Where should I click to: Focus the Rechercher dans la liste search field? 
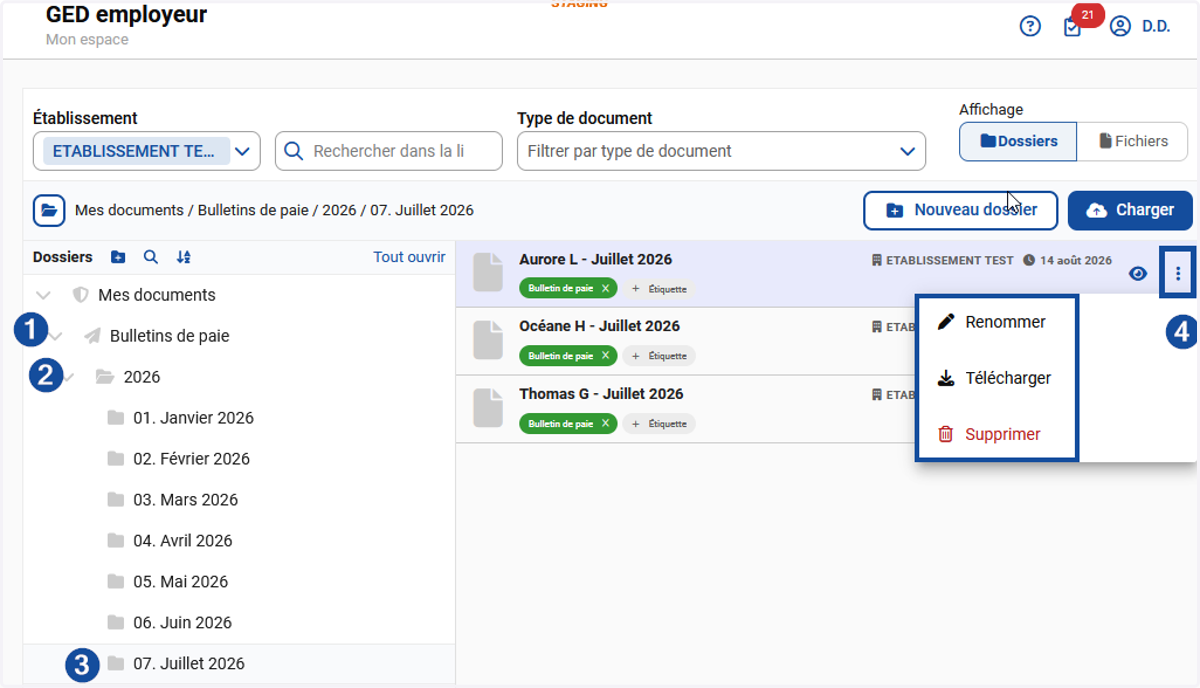click(389, 151)
